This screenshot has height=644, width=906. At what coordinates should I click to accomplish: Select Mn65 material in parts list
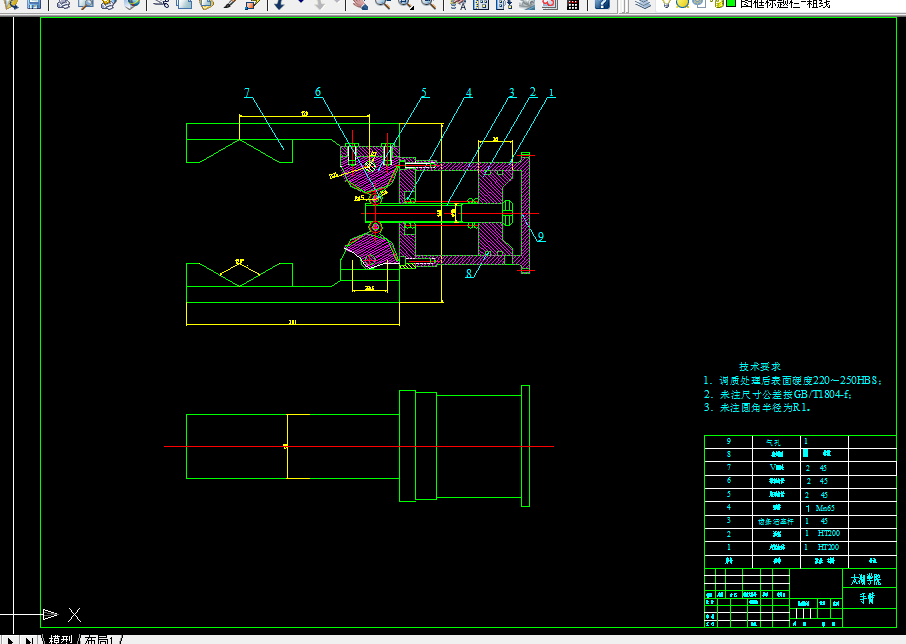(825, 508)
